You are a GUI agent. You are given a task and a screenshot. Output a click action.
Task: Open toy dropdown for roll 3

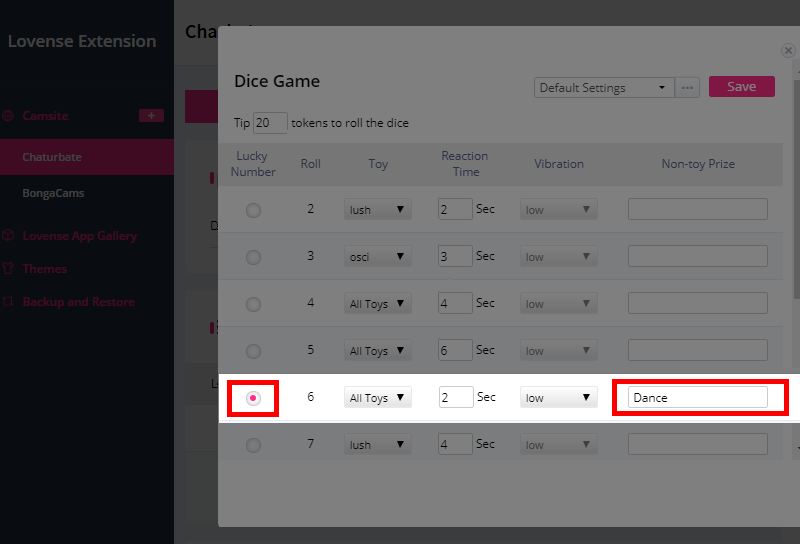coord(378,257)
